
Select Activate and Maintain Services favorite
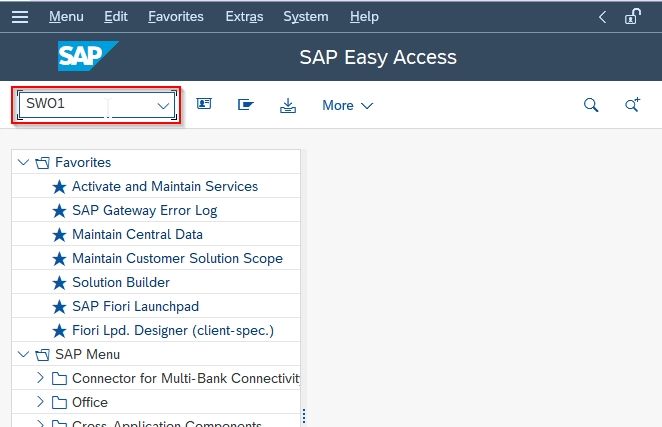(x=165, y=186)
